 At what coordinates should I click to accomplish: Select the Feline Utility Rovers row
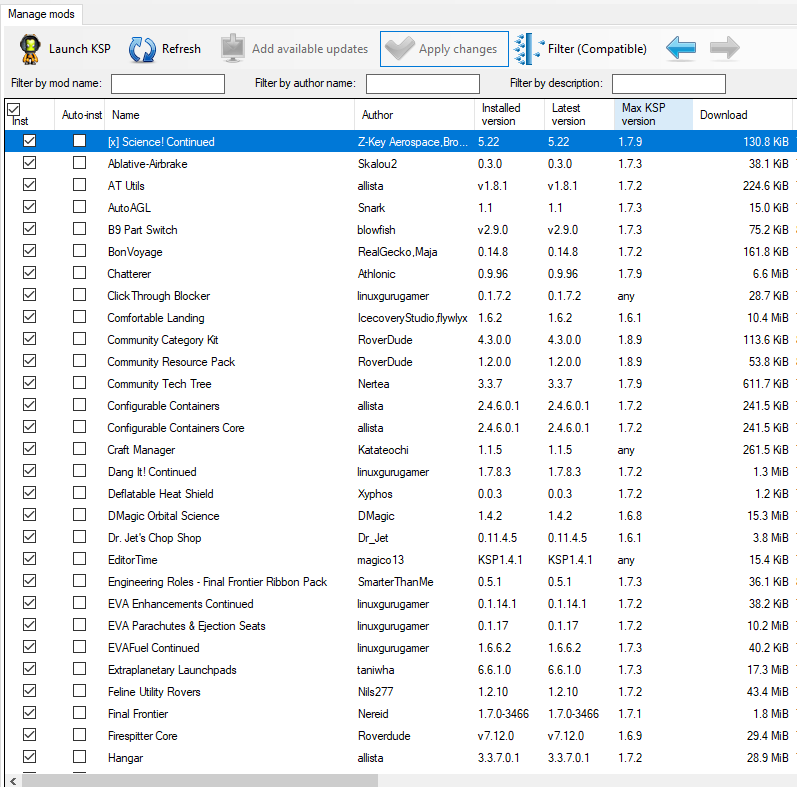click(401, 692)
